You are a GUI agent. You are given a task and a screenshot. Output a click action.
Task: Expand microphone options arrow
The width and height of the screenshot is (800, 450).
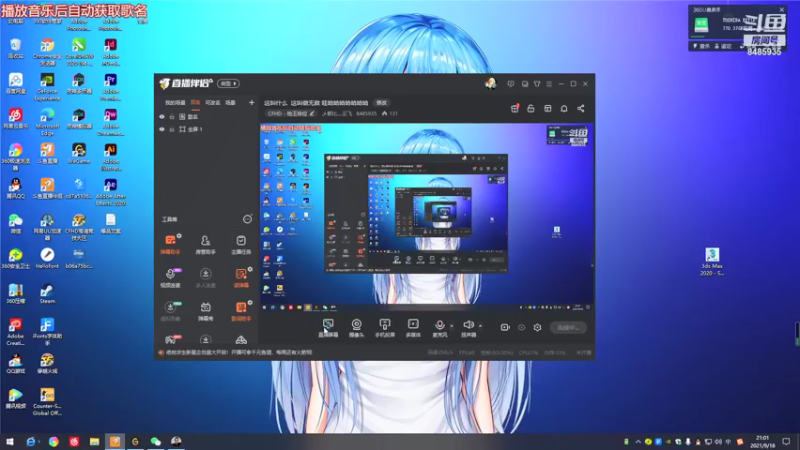(x=452, y=326)
